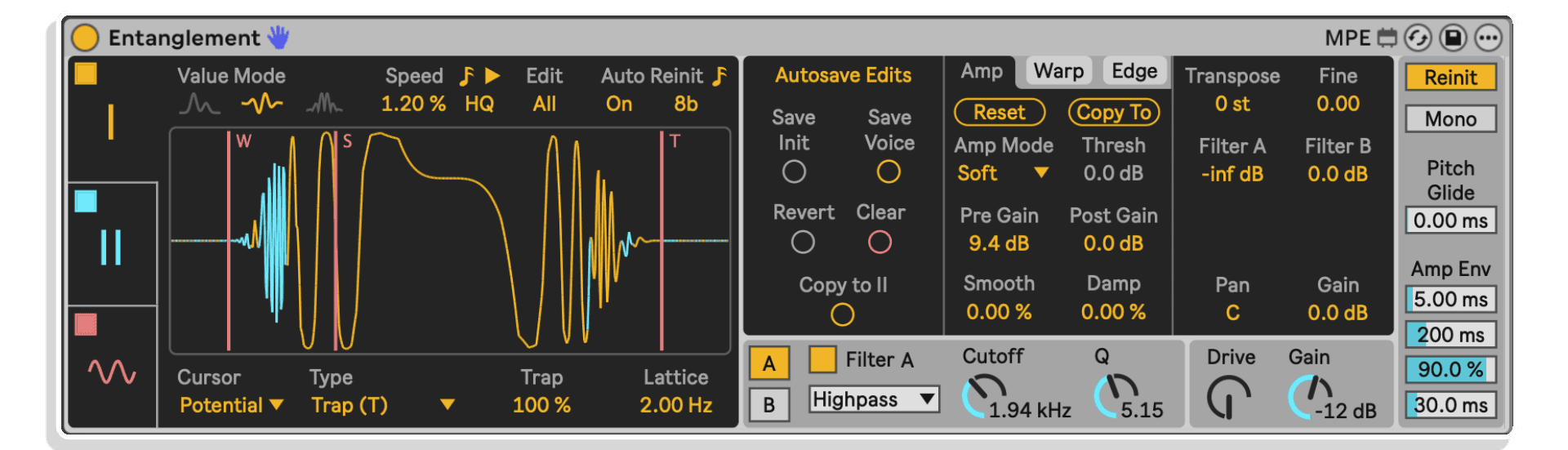
Task: Click the T marker line in waveform display
Action: 661,241
